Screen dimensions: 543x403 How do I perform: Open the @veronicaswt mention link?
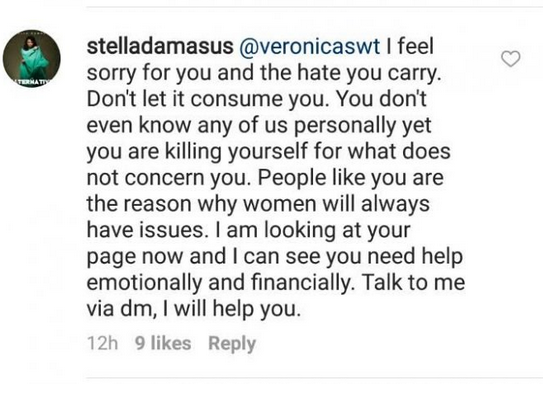tap(310, 46)
